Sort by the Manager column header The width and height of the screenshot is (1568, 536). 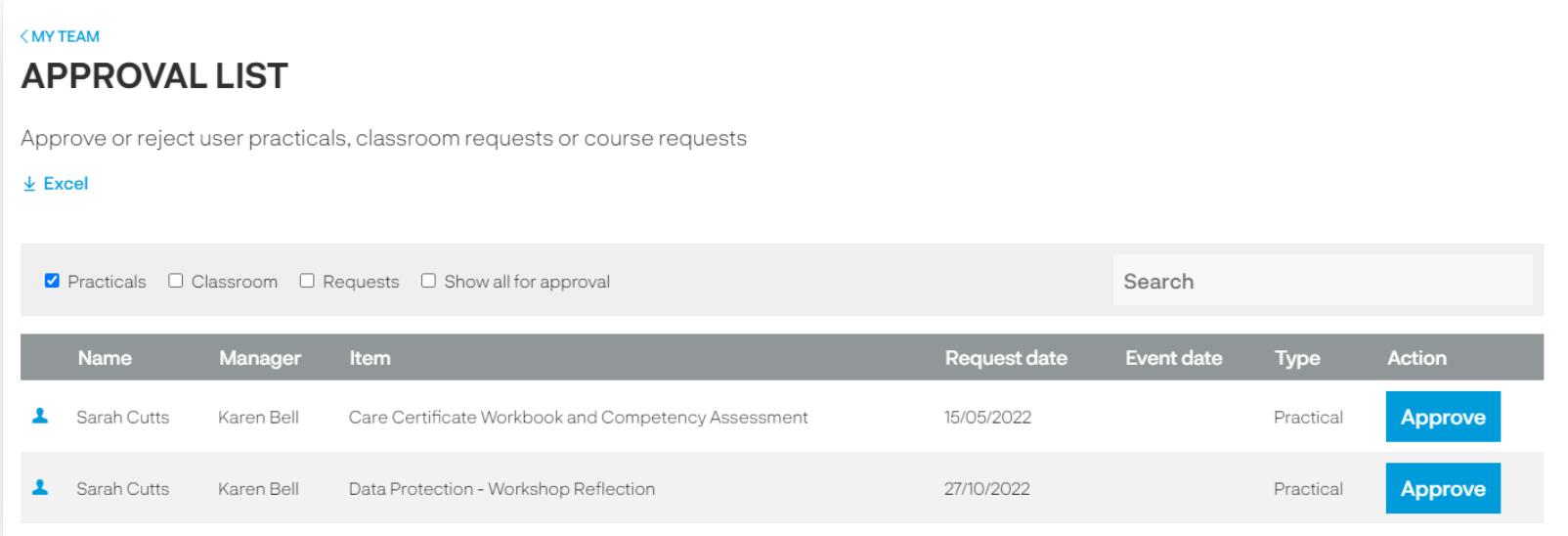point(260,358)
